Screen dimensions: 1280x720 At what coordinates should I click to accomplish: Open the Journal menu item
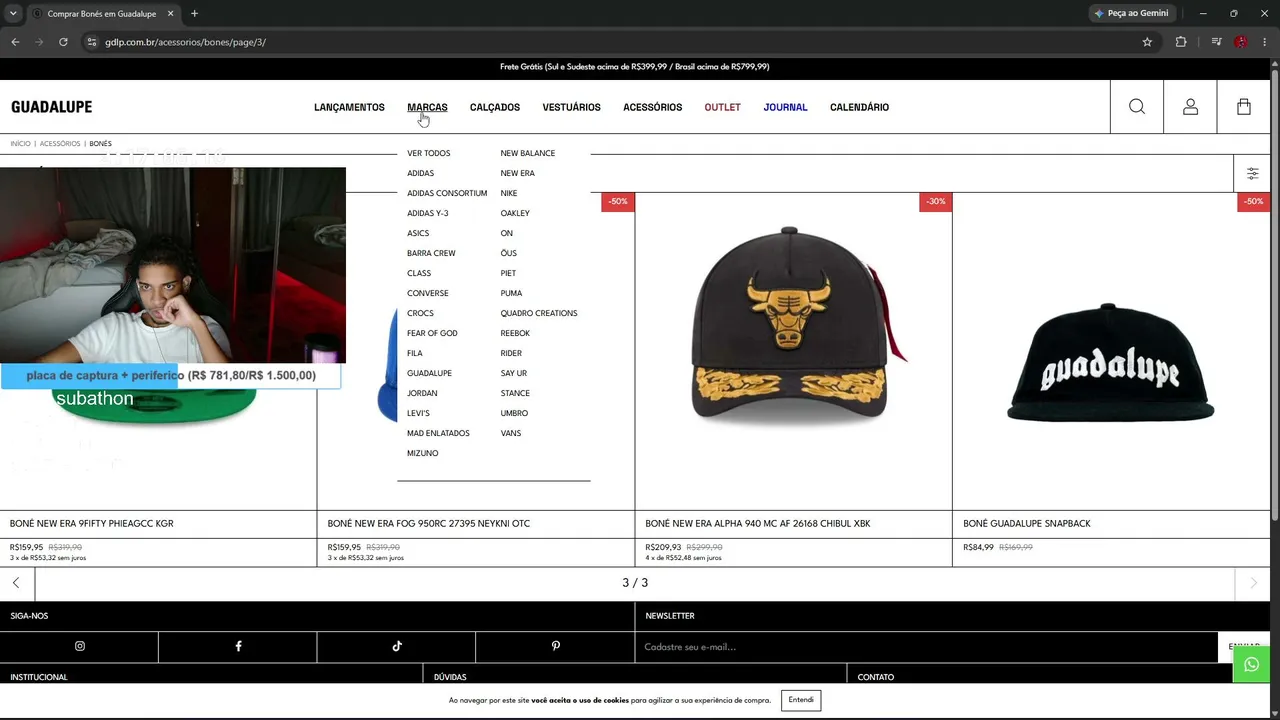[x=785, y=107]
